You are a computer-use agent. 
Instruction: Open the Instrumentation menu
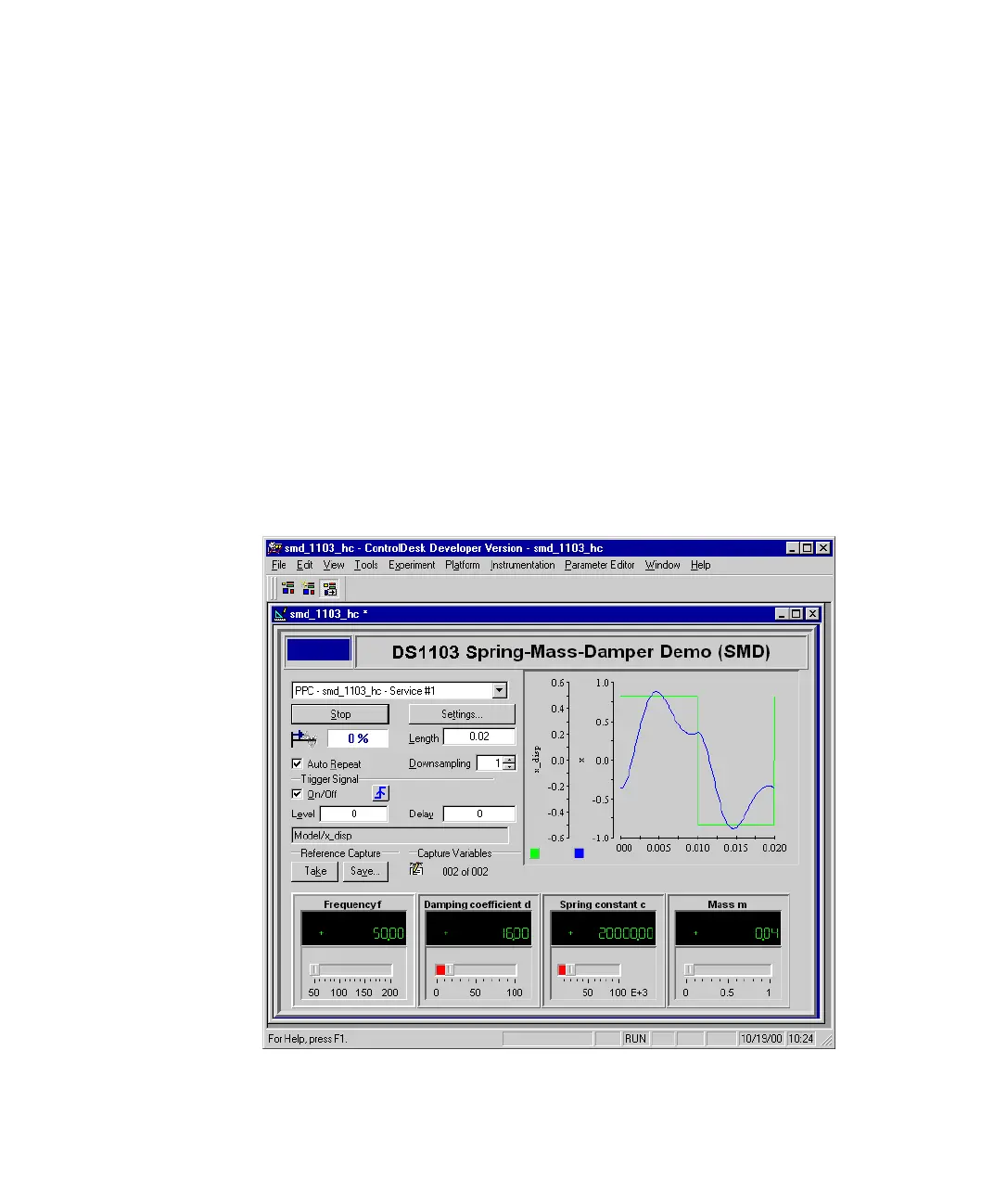pos(523,565)
